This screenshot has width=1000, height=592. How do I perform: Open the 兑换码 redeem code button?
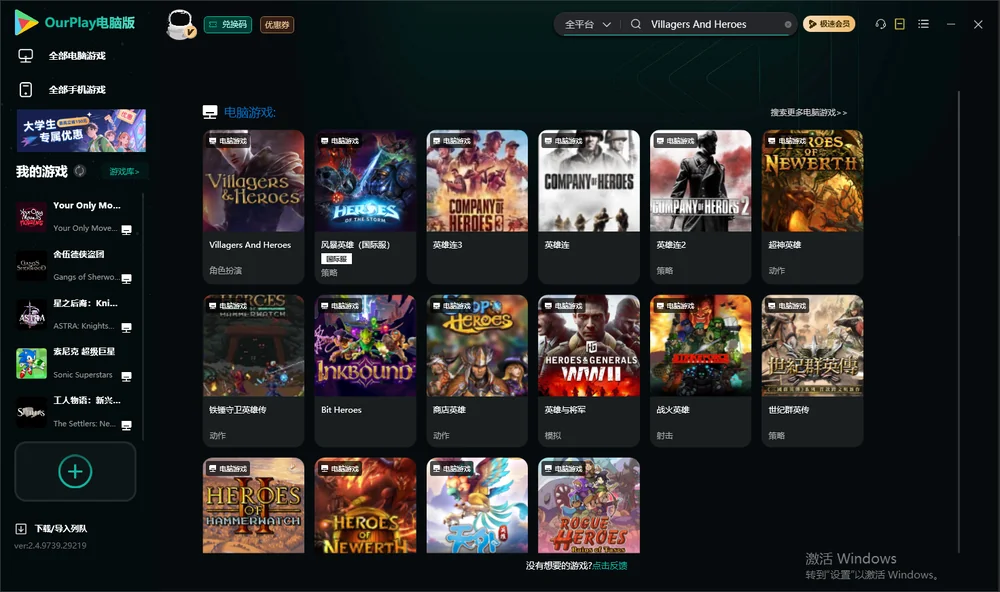tap(228, 24)
